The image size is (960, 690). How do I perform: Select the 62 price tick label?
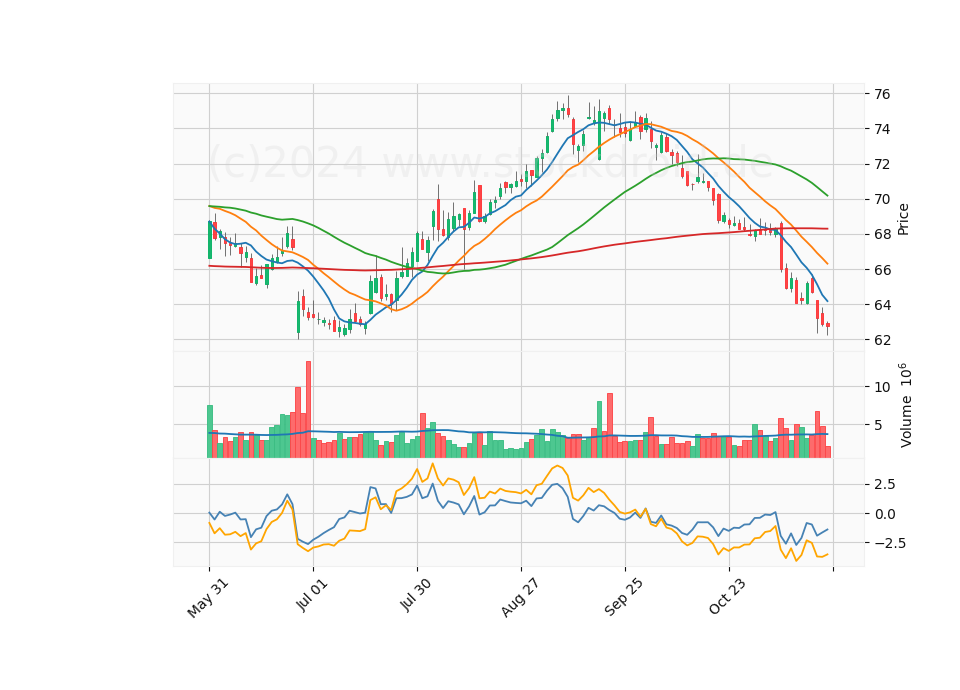point(882,340)
